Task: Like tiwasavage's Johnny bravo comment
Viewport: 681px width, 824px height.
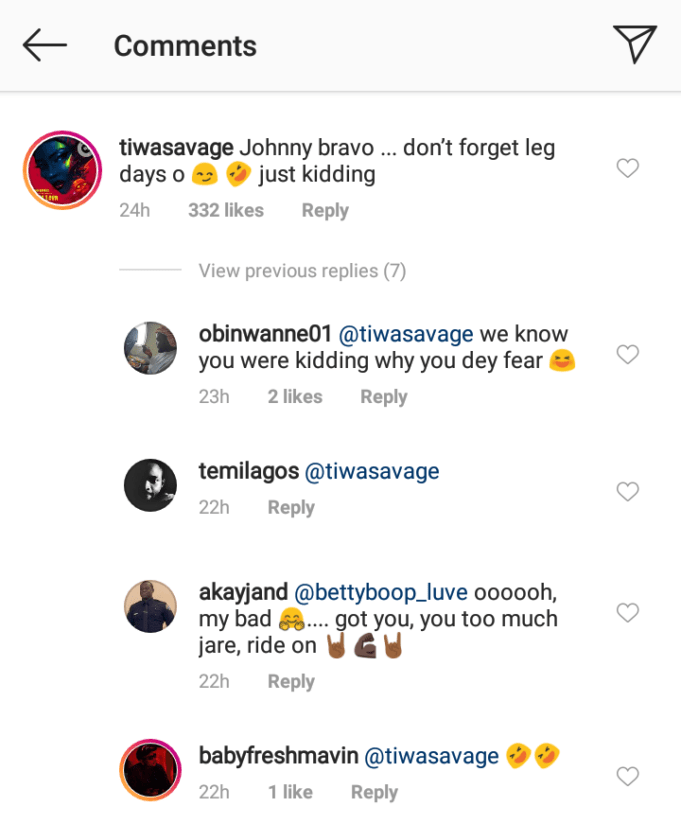Action: 627,169
